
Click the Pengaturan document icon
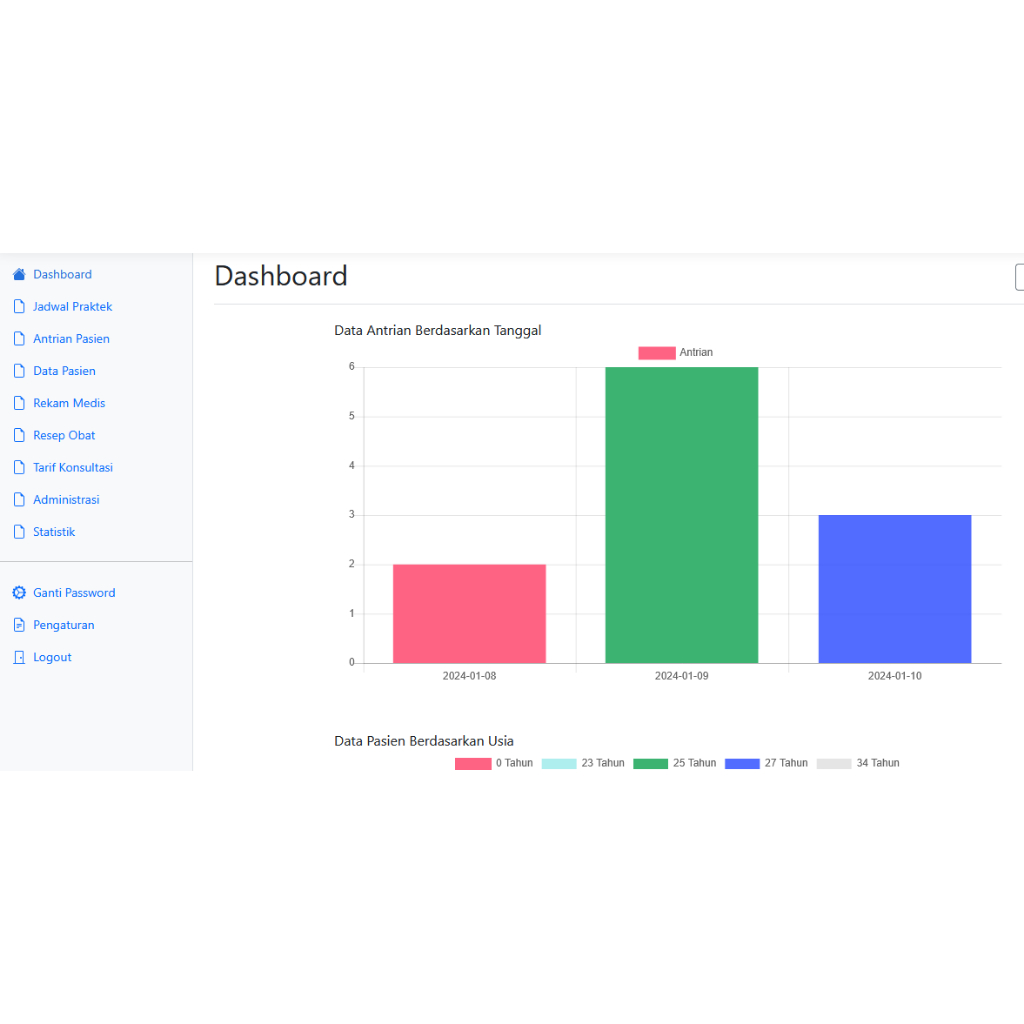tap(19, 625)
